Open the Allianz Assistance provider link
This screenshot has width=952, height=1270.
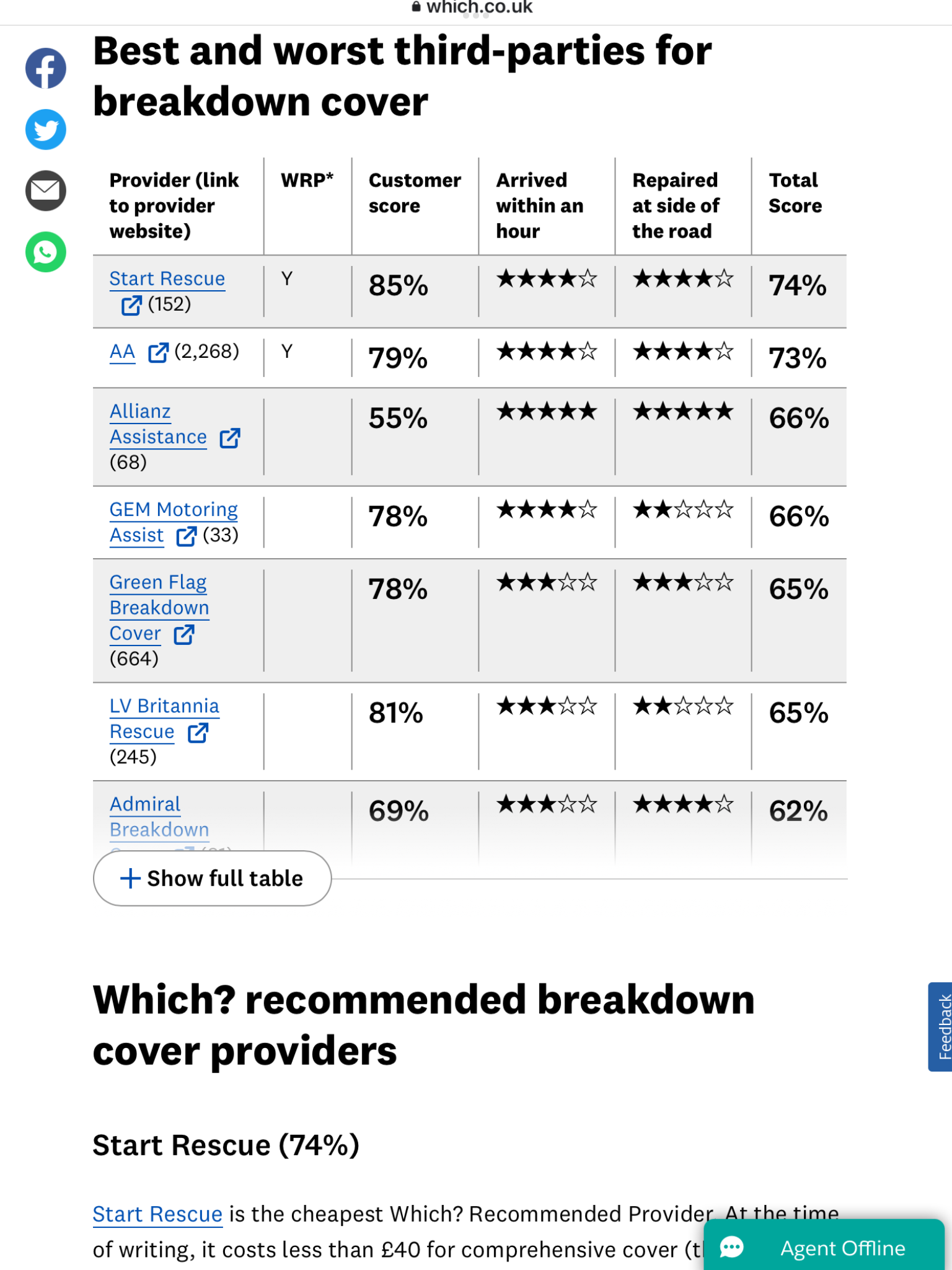point(158,425)
